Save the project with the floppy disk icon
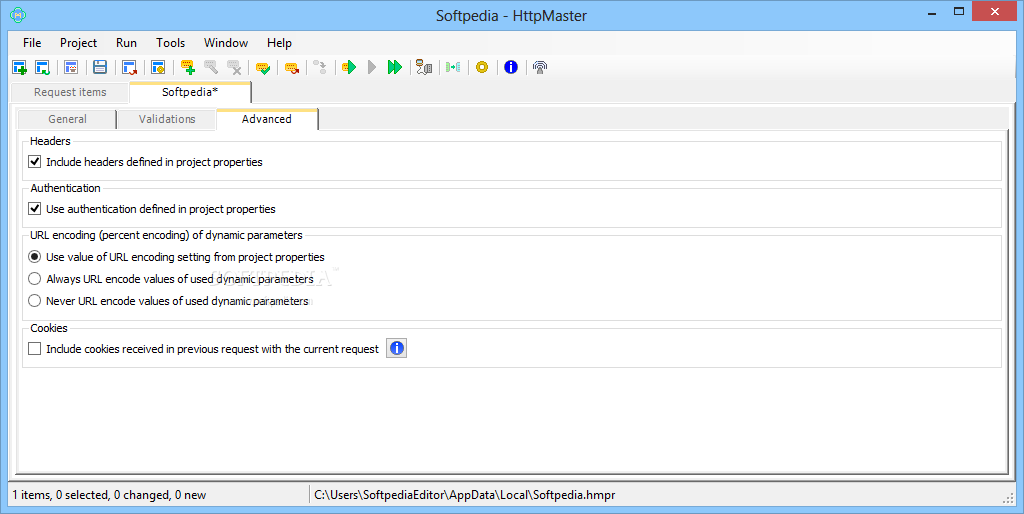 pyautogui.click(x=100, y=67)
